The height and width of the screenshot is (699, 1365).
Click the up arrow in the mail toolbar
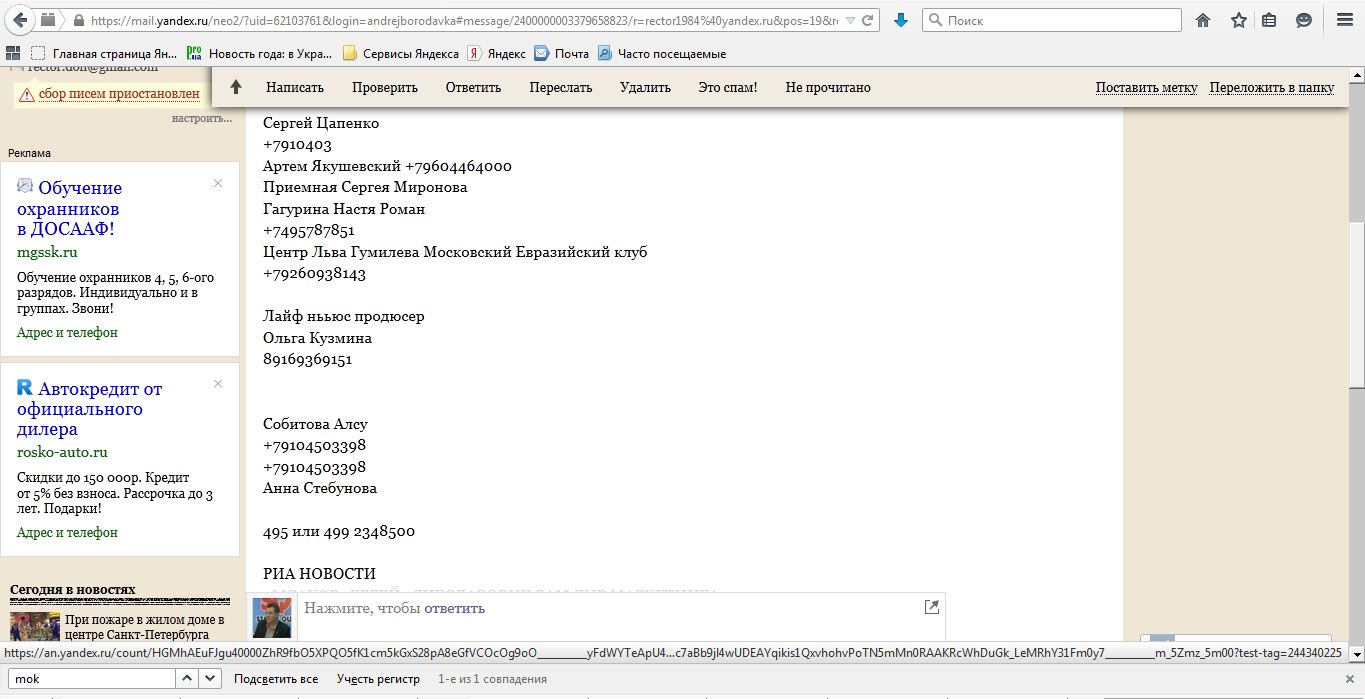click(x=236, y=87)
